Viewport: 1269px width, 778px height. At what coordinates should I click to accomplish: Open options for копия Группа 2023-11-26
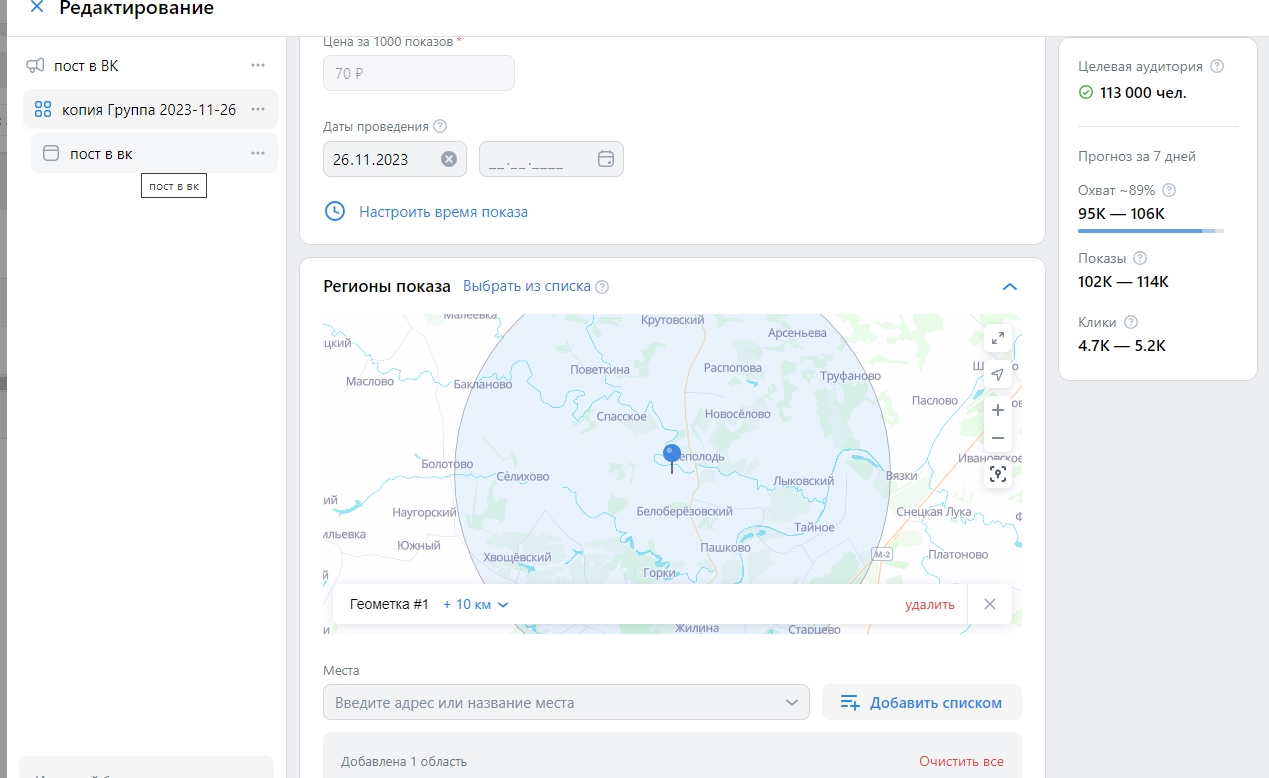pyautogui.click(x=258, y=109)
